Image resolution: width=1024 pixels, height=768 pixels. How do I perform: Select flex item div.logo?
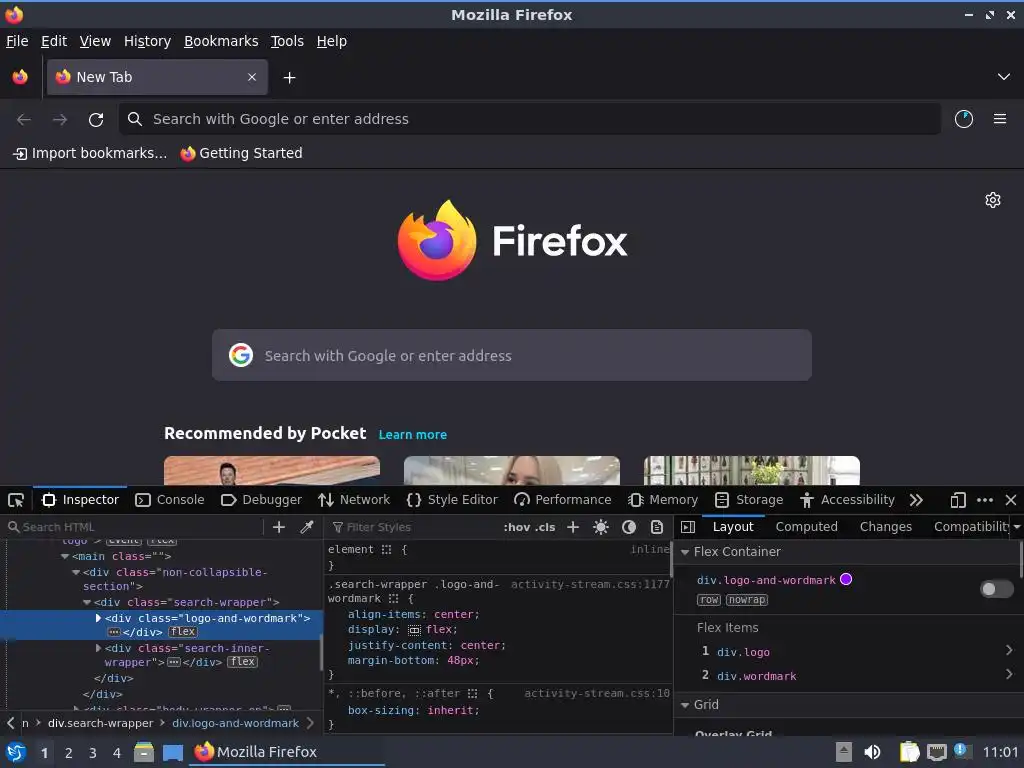743,652
